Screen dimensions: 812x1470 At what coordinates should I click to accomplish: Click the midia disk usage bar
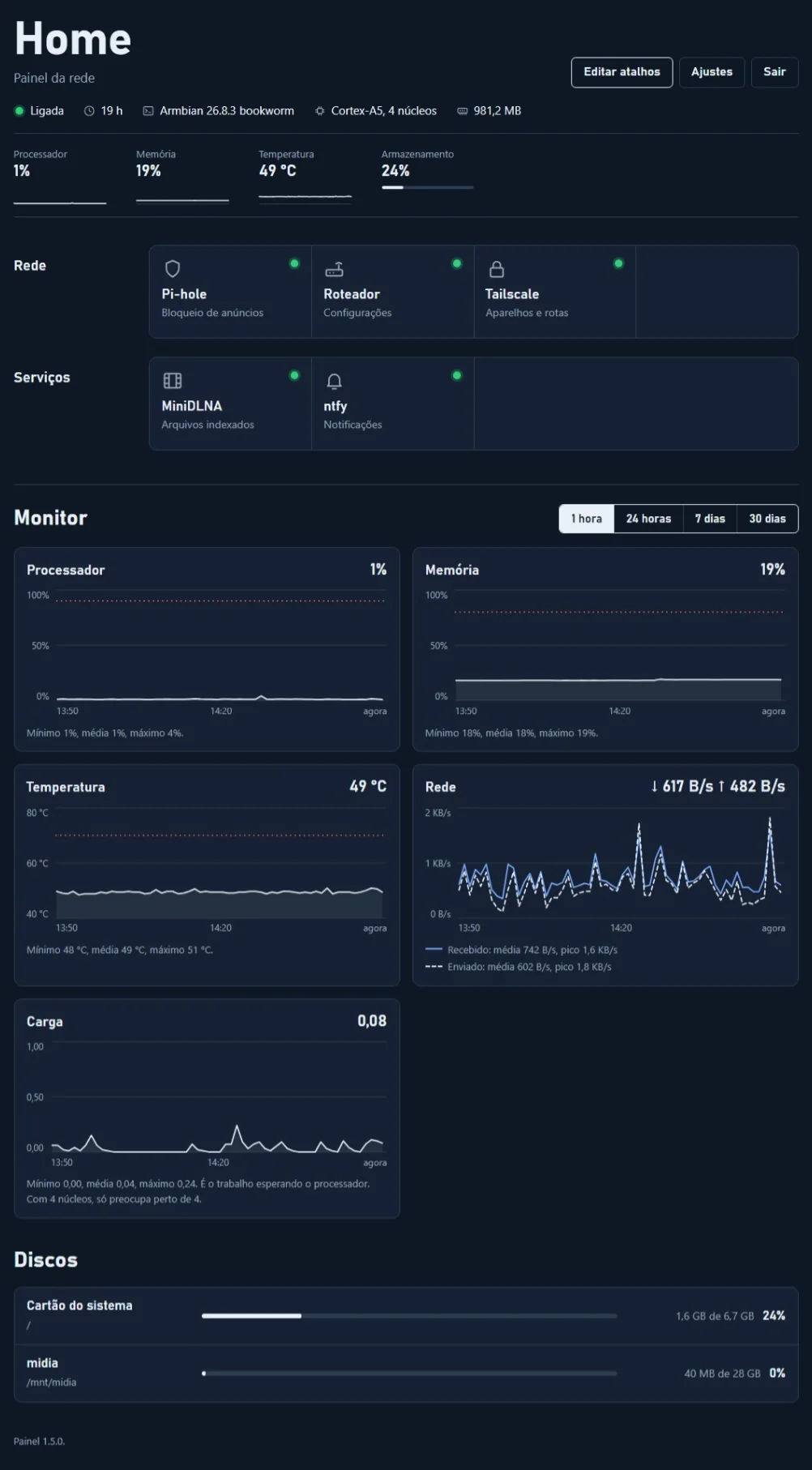coord(409,1374)
